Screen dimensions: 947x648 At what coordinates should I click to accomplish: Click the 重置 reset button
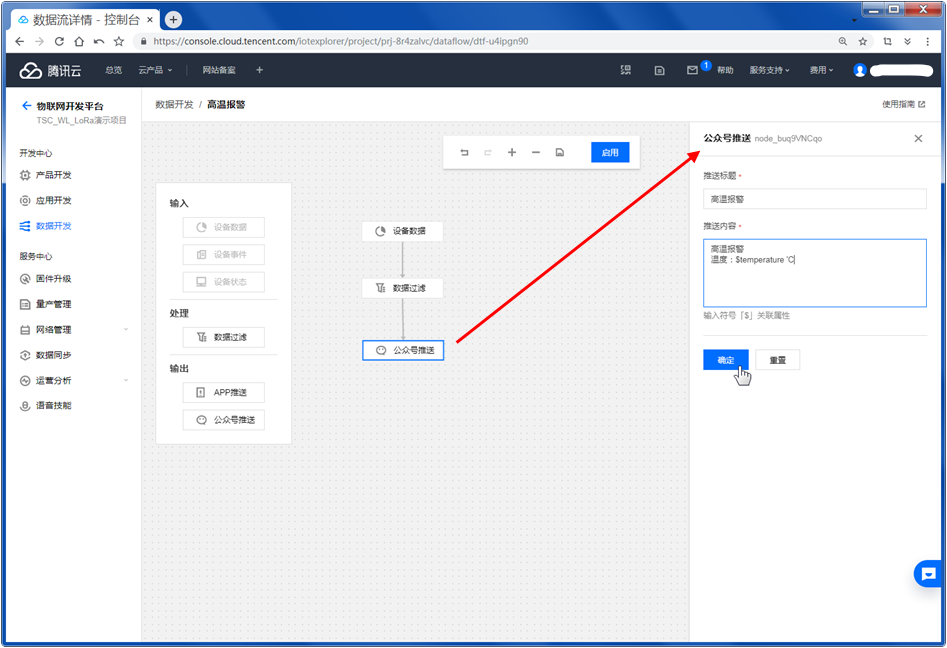point(777,360)
